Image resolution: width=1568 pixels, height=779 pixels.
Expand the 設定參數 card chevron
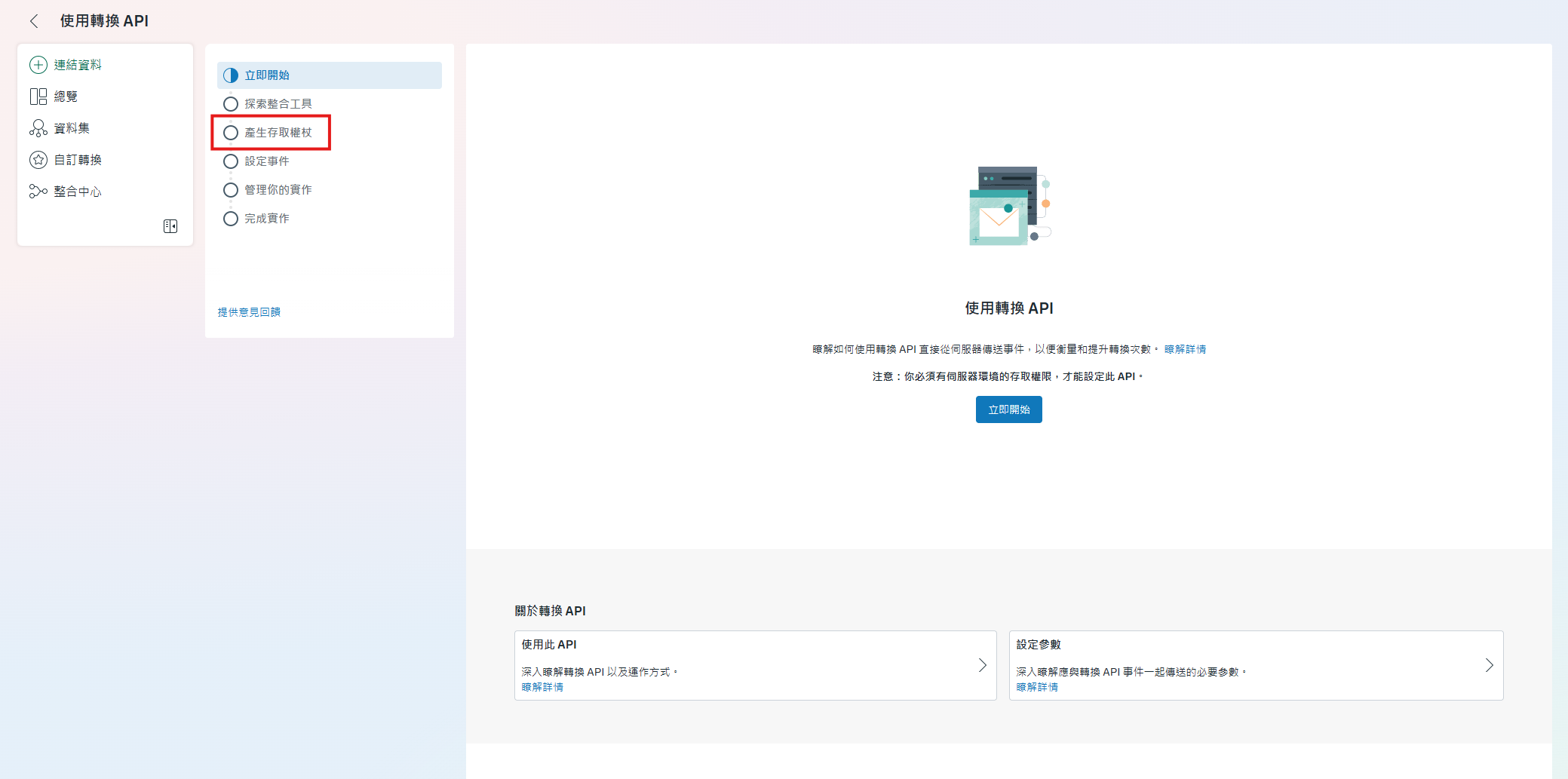coord(1489,665)
